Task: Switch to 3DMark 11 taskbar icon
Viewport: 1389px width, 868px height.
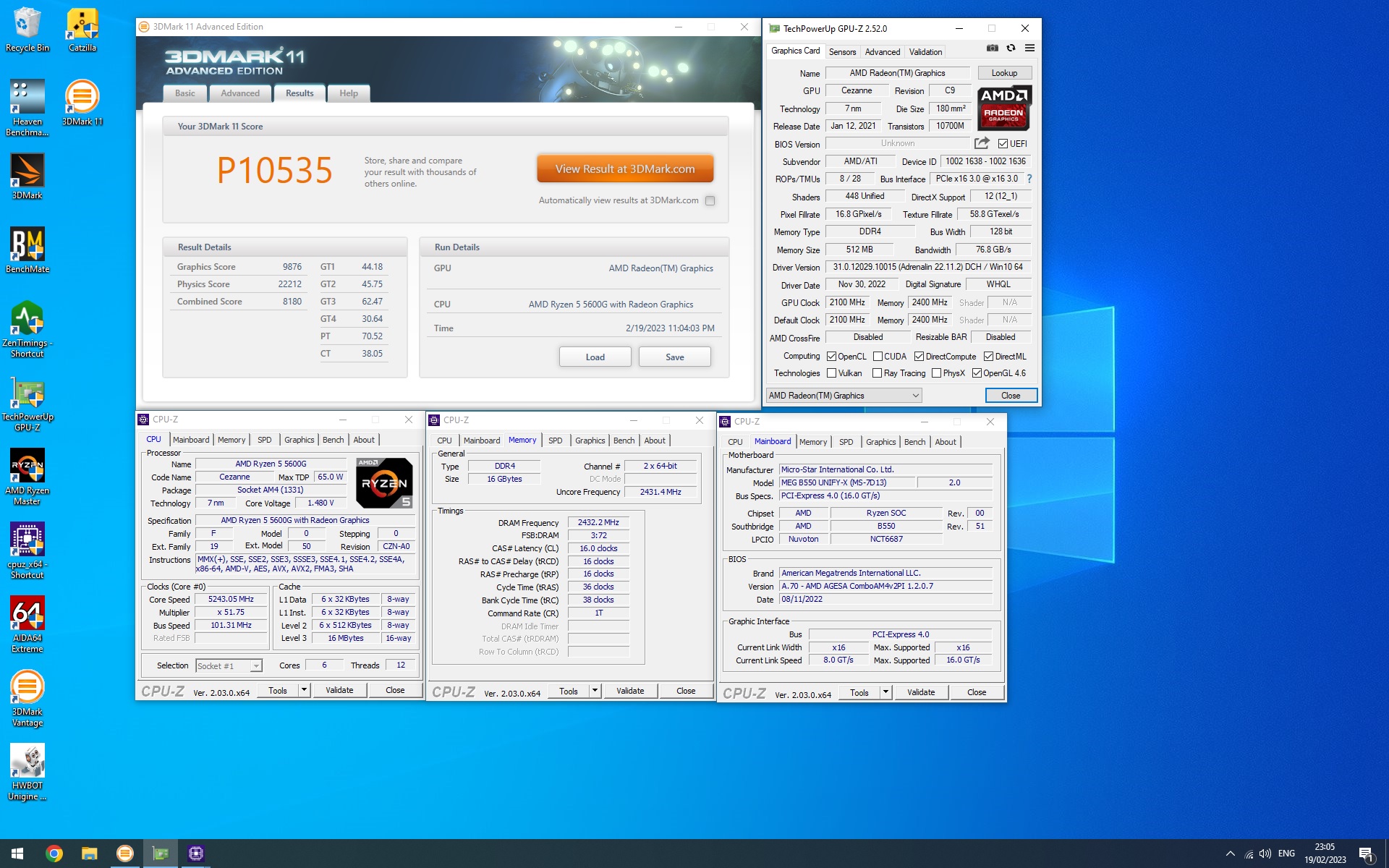Action: (x=124, y=854)
